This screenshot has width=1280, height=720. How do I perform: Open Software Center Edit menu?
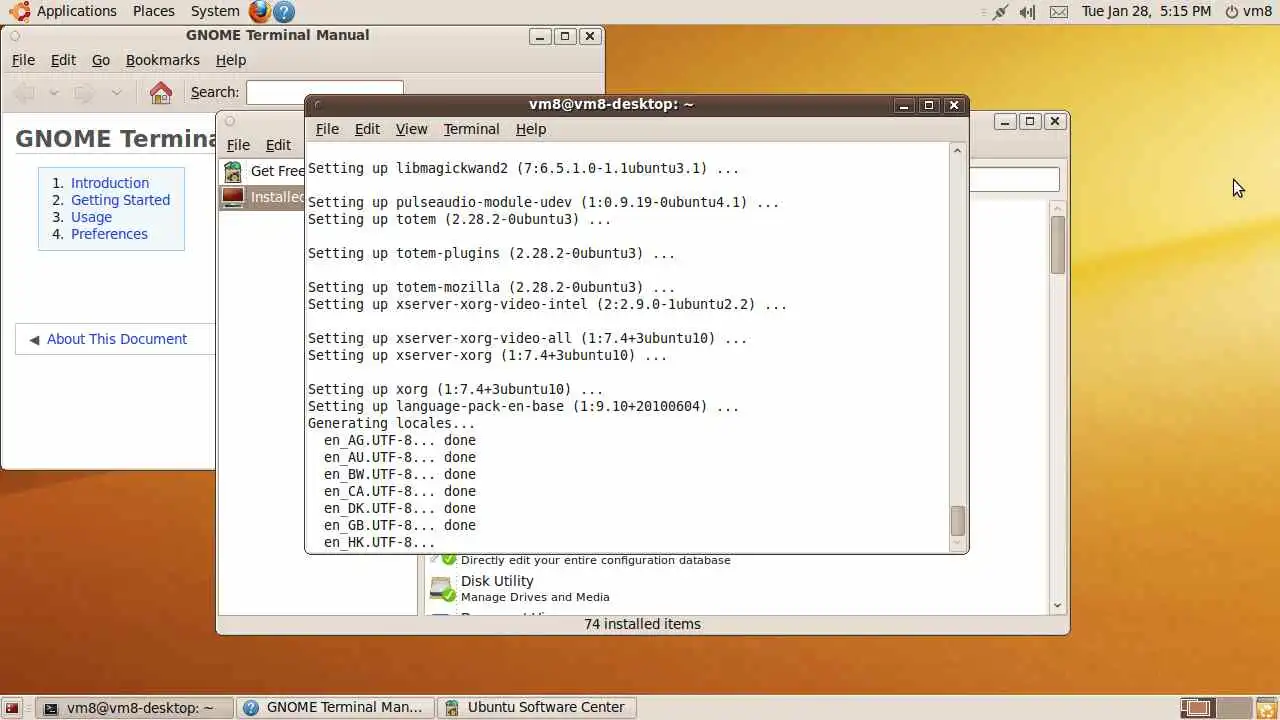point(278,145)
